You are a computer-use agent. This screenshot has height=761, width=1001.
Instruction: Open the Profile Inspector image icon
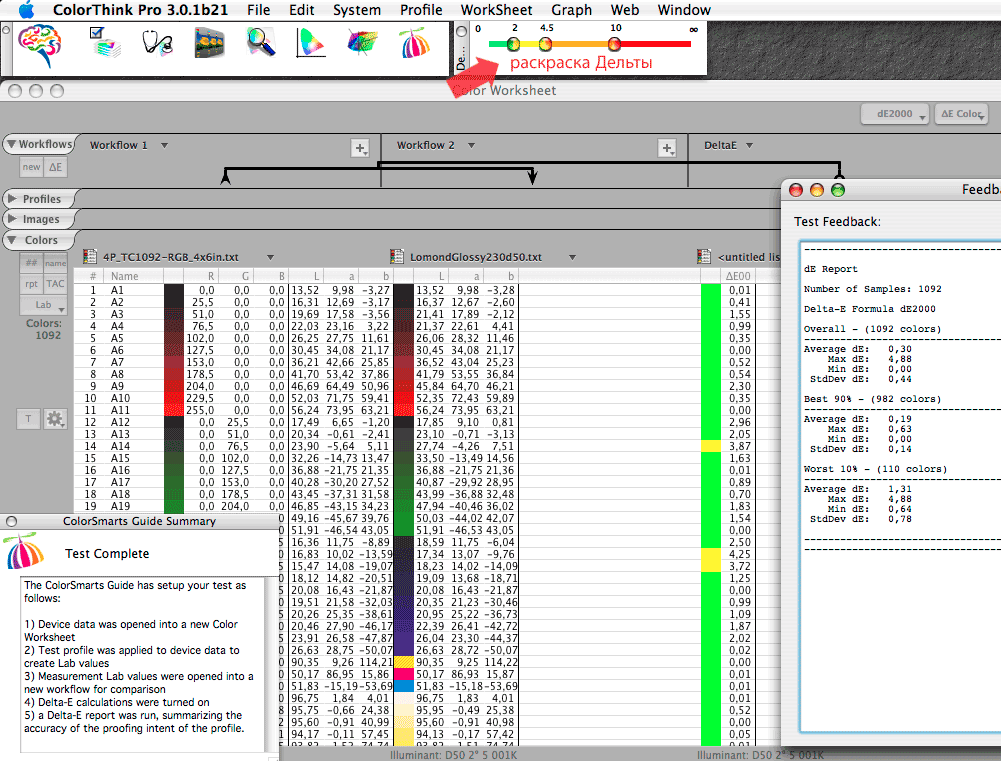tap(209, 43)
